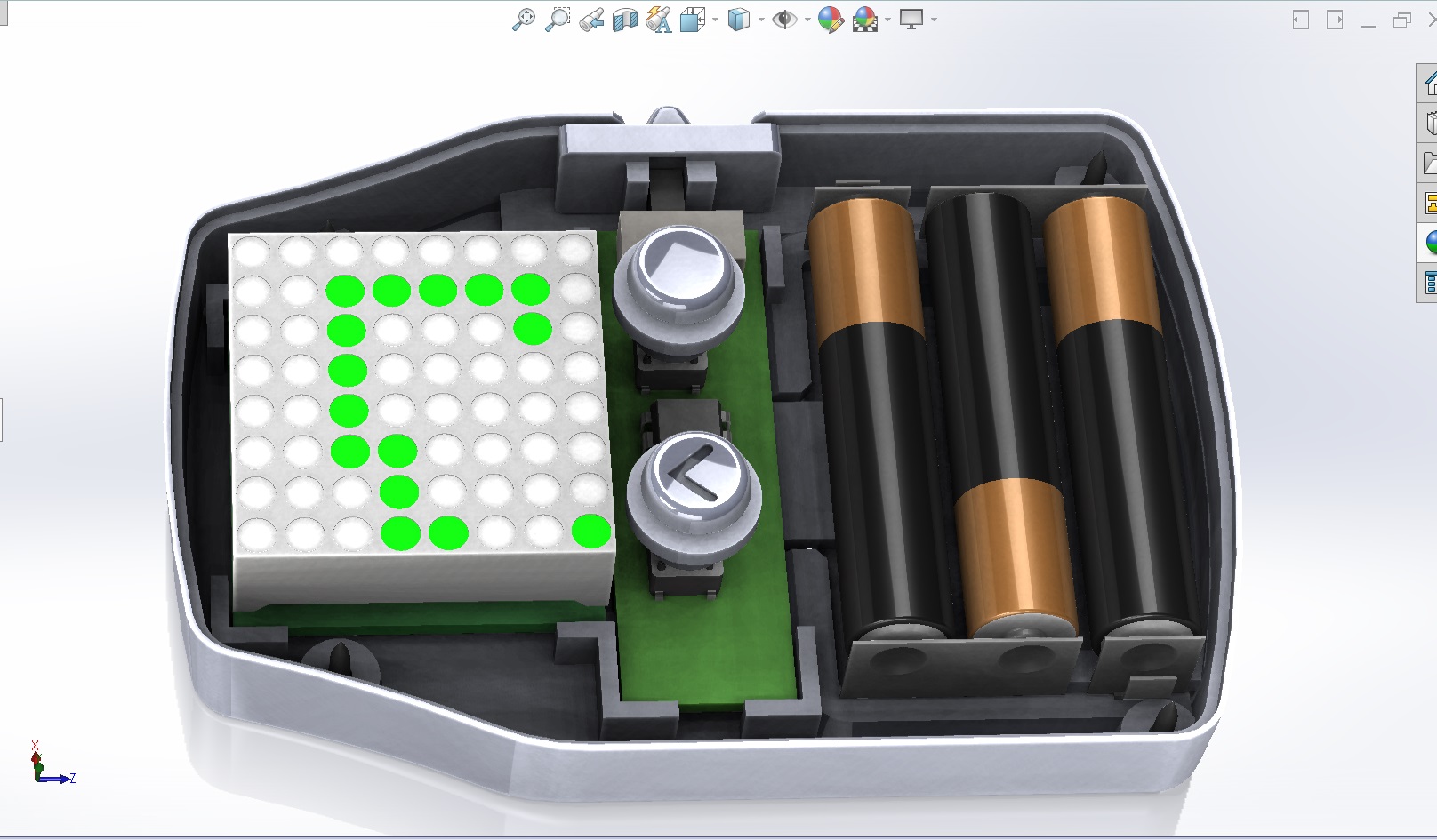
Task: Click the View Orientation cube icon
Action: pyautogui.click(x=693, y=20)
